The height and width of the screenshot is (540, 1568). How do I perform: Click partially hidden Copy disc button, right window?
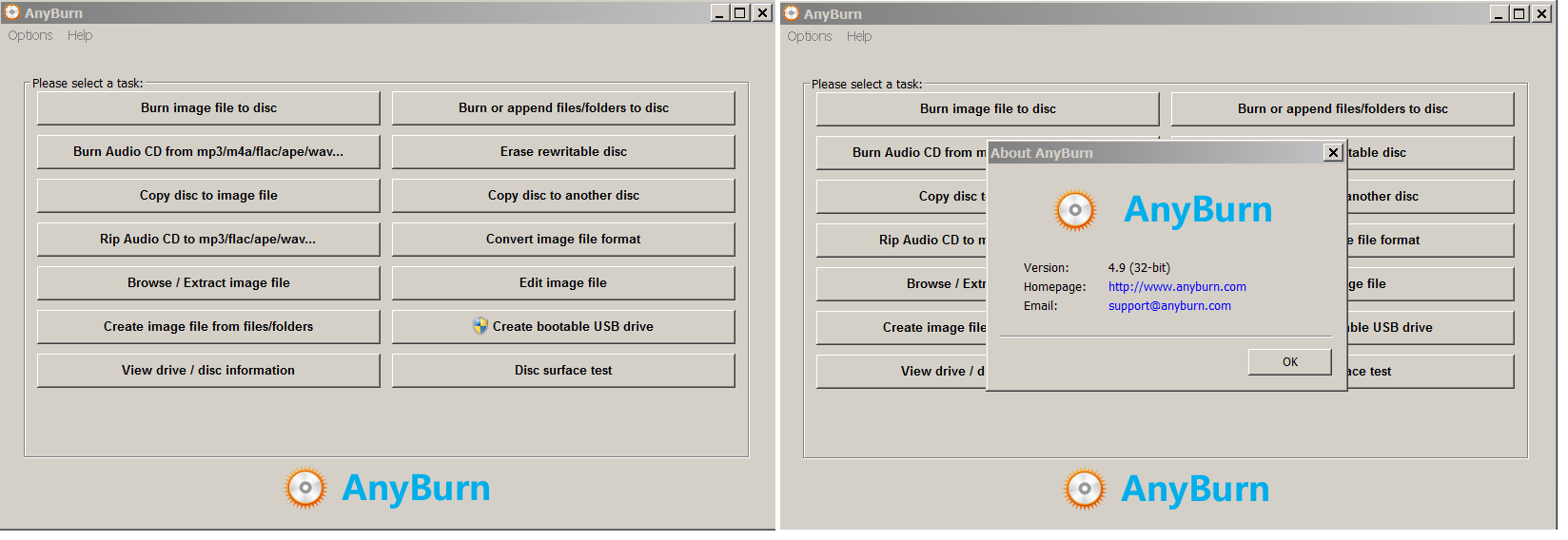coord(901,196)
